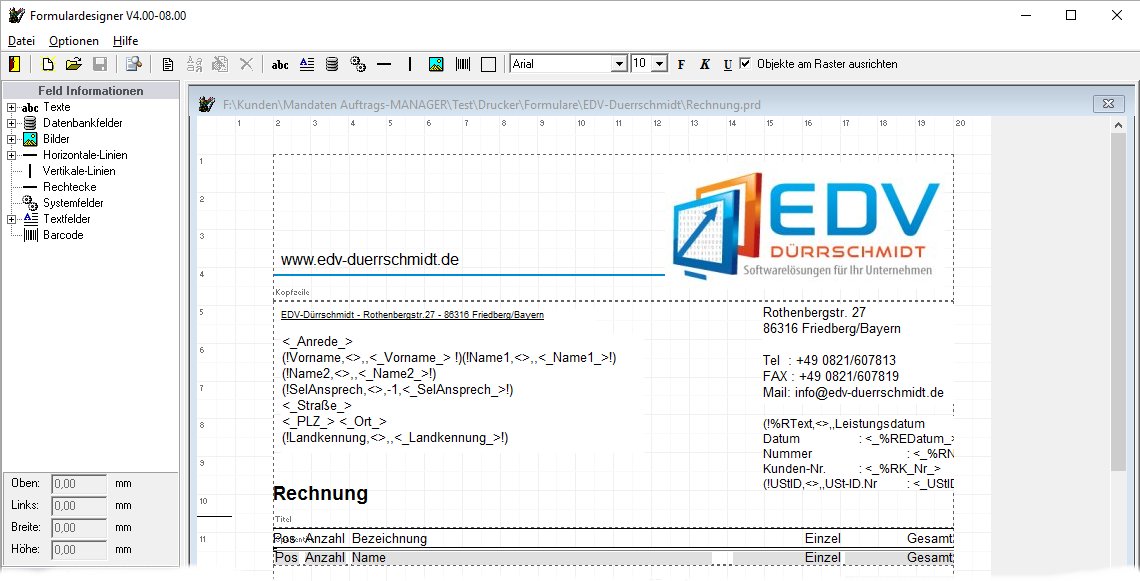Click the exit door icon in toolbar
The width and height of the screenshot is (1140, 581).
pyautogui.click(x=15, y=64)
